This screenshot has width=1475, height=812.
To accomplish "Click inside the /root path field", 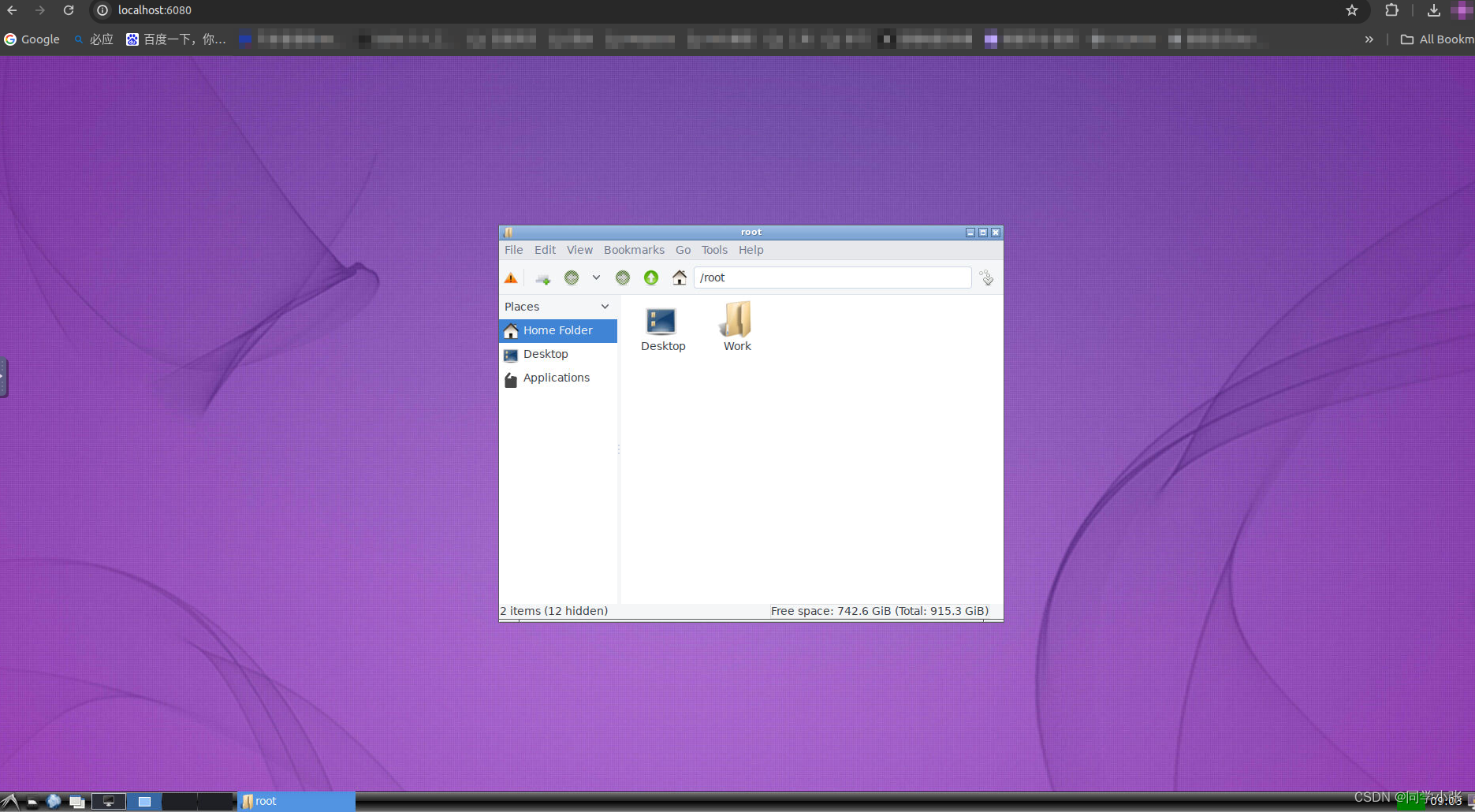I will coord(832,277).
